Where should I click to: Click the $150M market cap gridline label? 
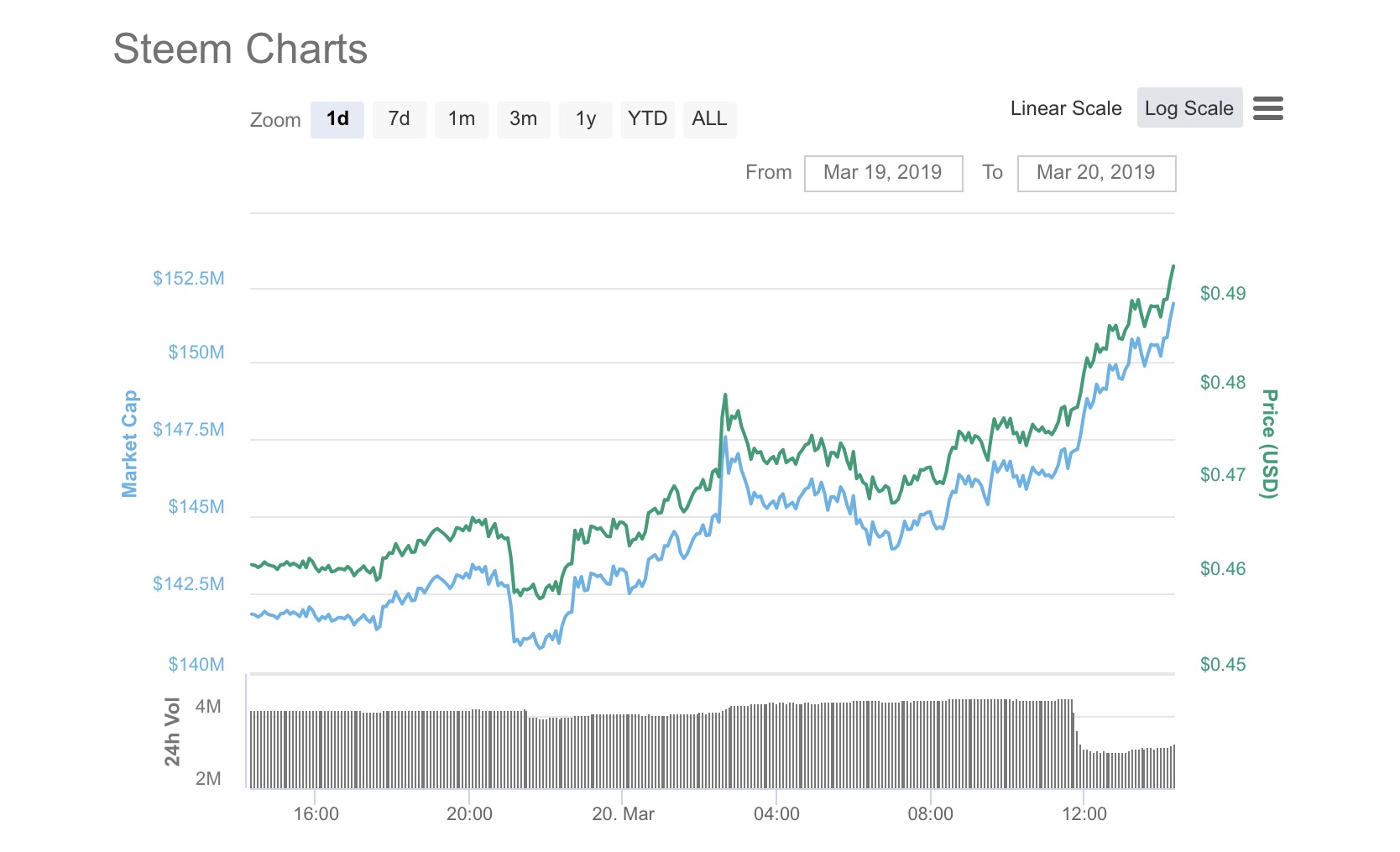(196, 353)
